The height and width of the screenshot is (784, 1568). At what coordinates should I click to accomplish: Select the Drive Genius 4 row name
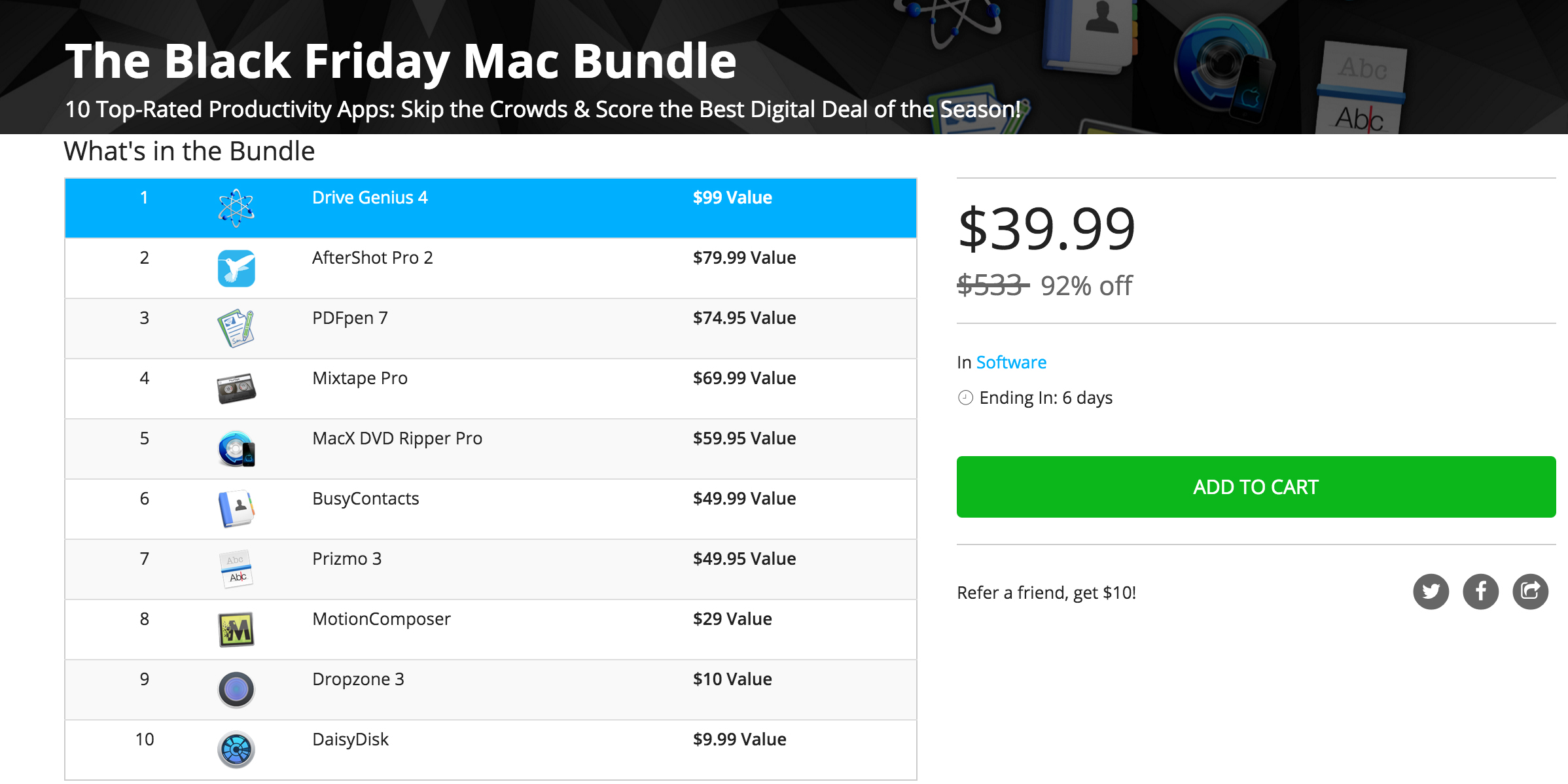(370, 198)
